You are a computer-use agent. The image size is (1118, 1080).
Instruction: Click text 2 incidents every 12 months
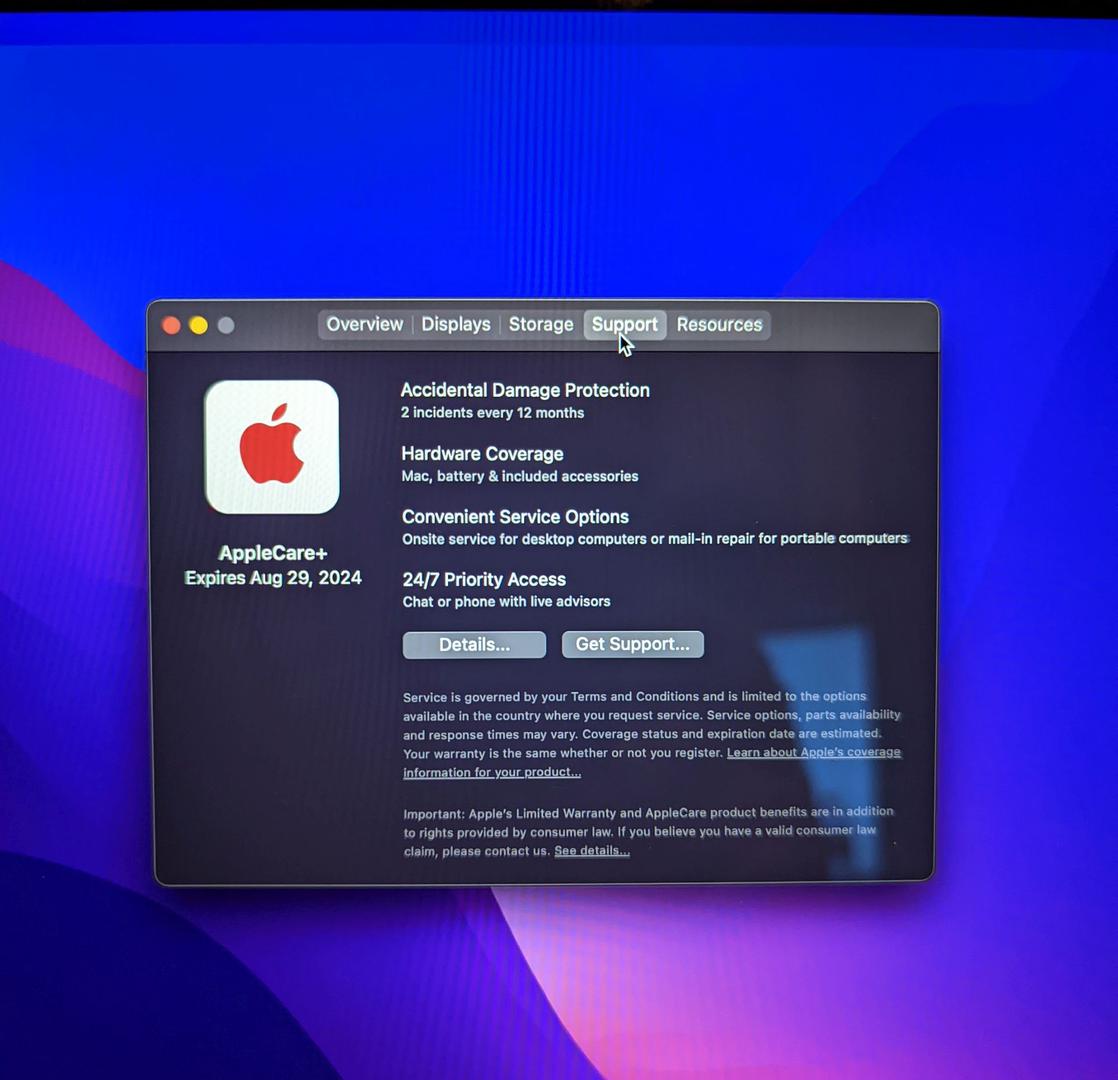[x=492, y=413]
